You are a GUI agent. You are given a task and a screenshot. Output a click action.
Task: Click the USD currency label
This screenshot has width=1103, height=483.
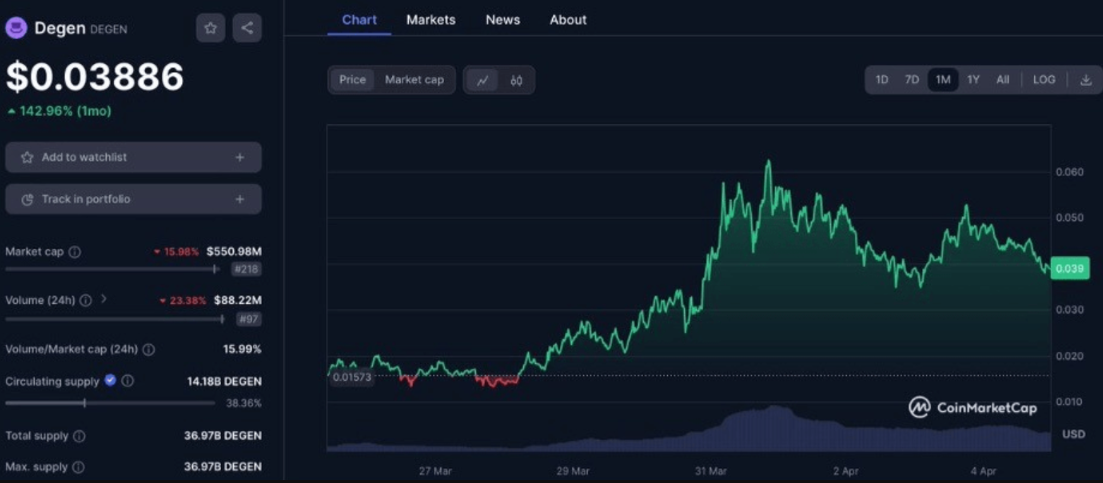coord(1073,434)
